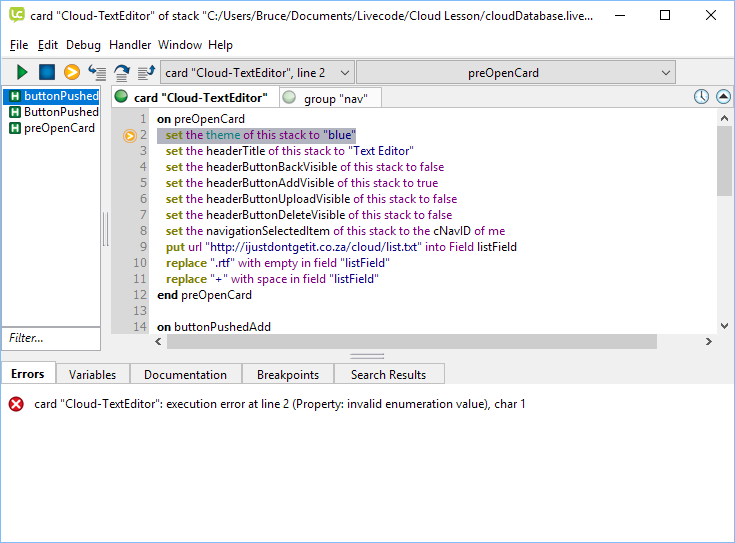
Task: Expand the preOpenCard handler dropdown
Action: click(515, 72)
